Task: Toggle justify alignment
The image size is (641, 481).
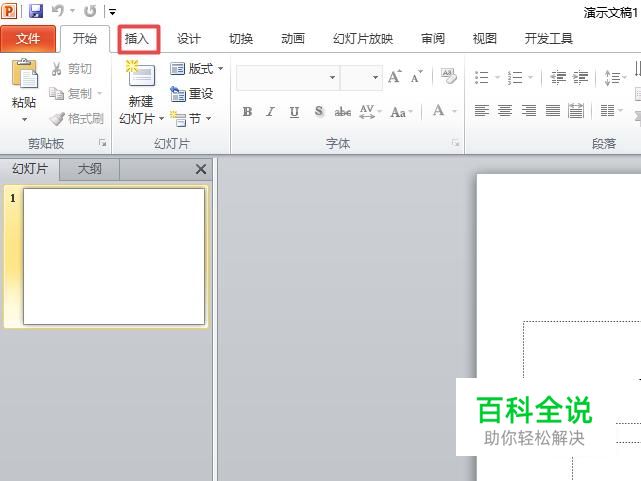Action: 552,110
